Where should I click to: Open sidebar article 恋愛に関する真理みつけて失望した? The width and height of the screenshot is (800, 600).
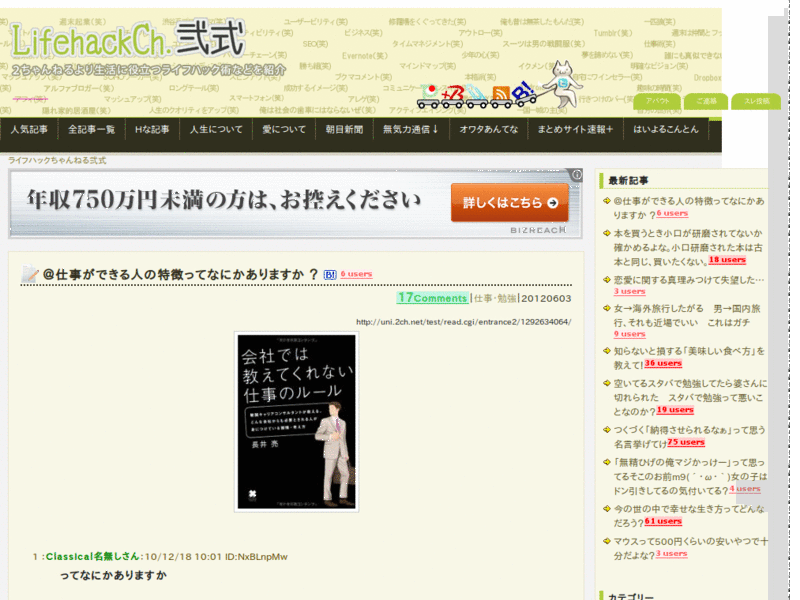689,280
